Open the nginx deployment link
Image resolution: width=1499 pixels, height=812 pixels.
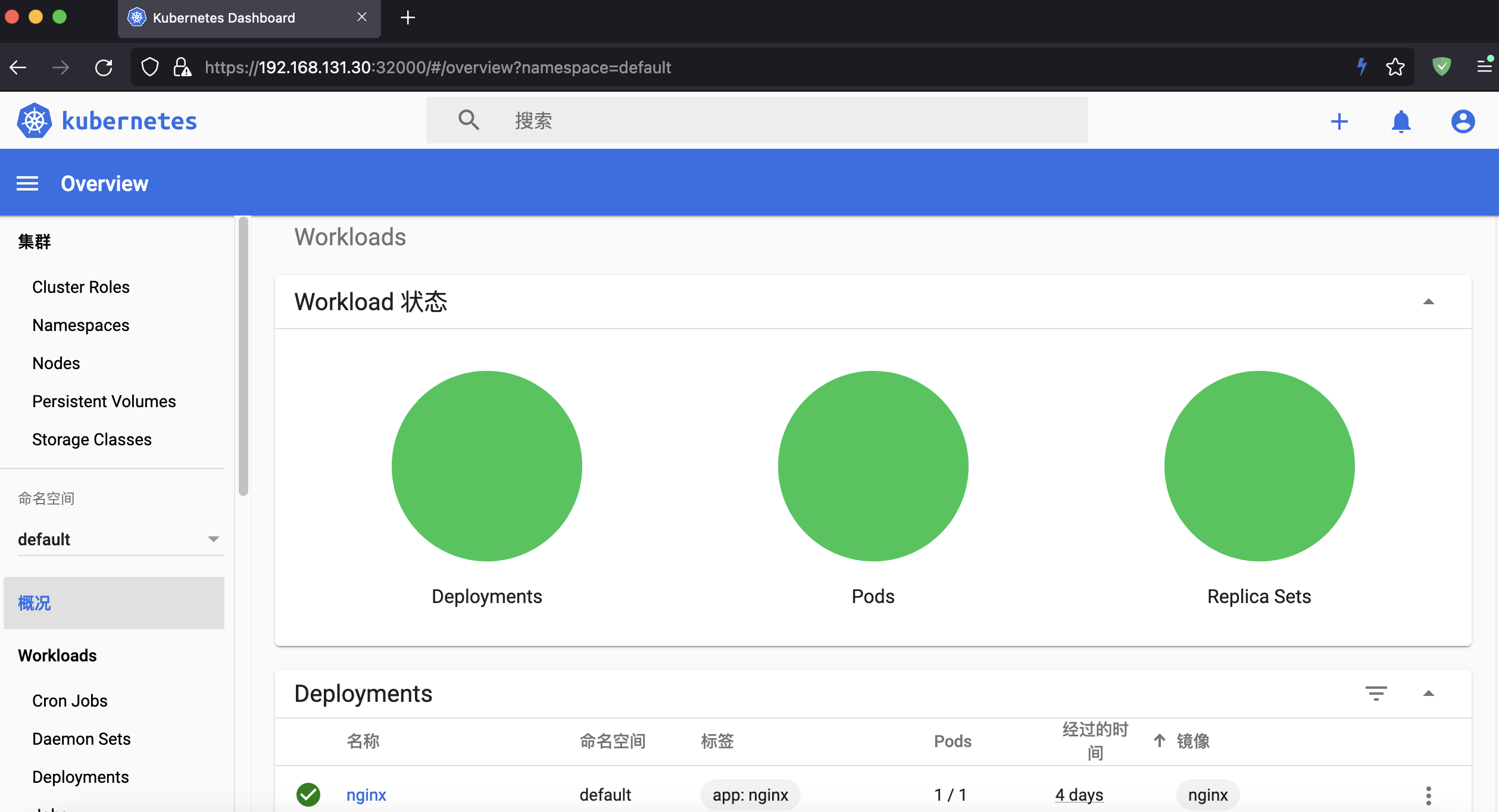tap(366, 795)
